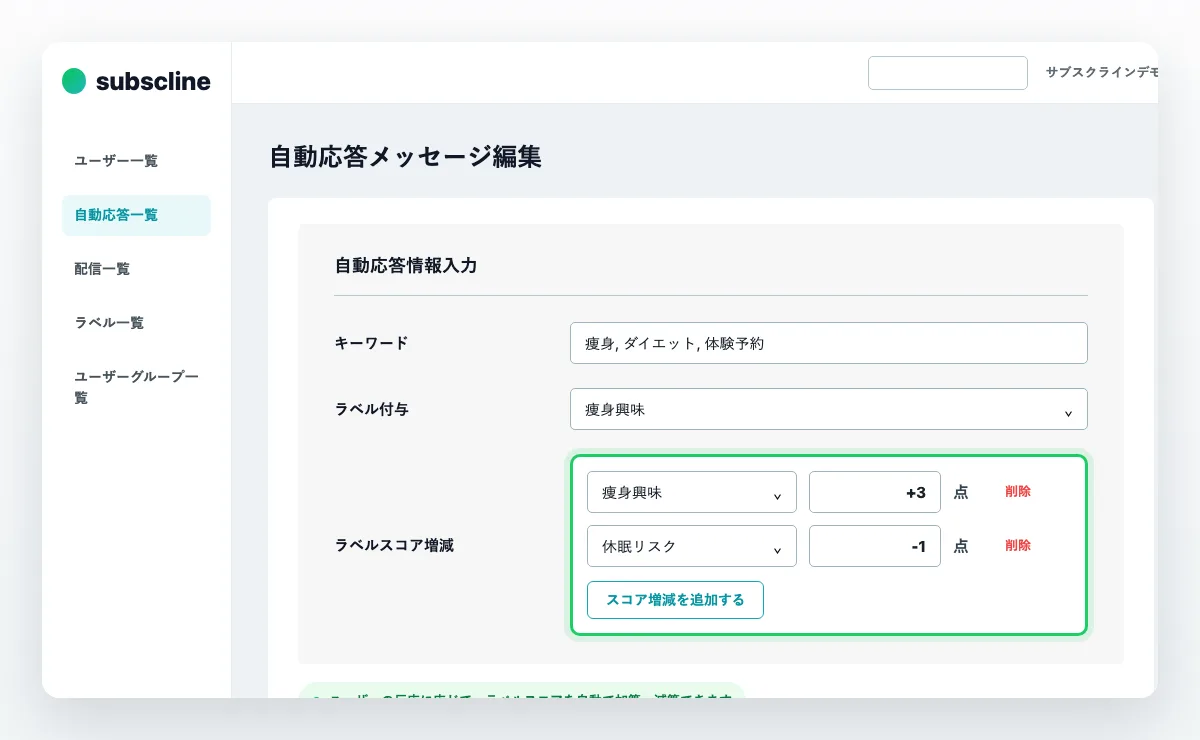Open the 痩身興味 score label dropdown

(x=692, y=492)
